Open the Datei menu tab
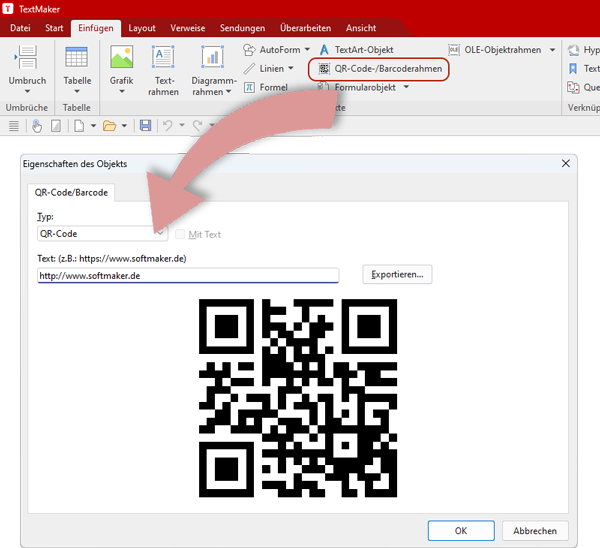The width and height of the screenshot is (600, 548). pyautogui.click(x=20, y=28)
